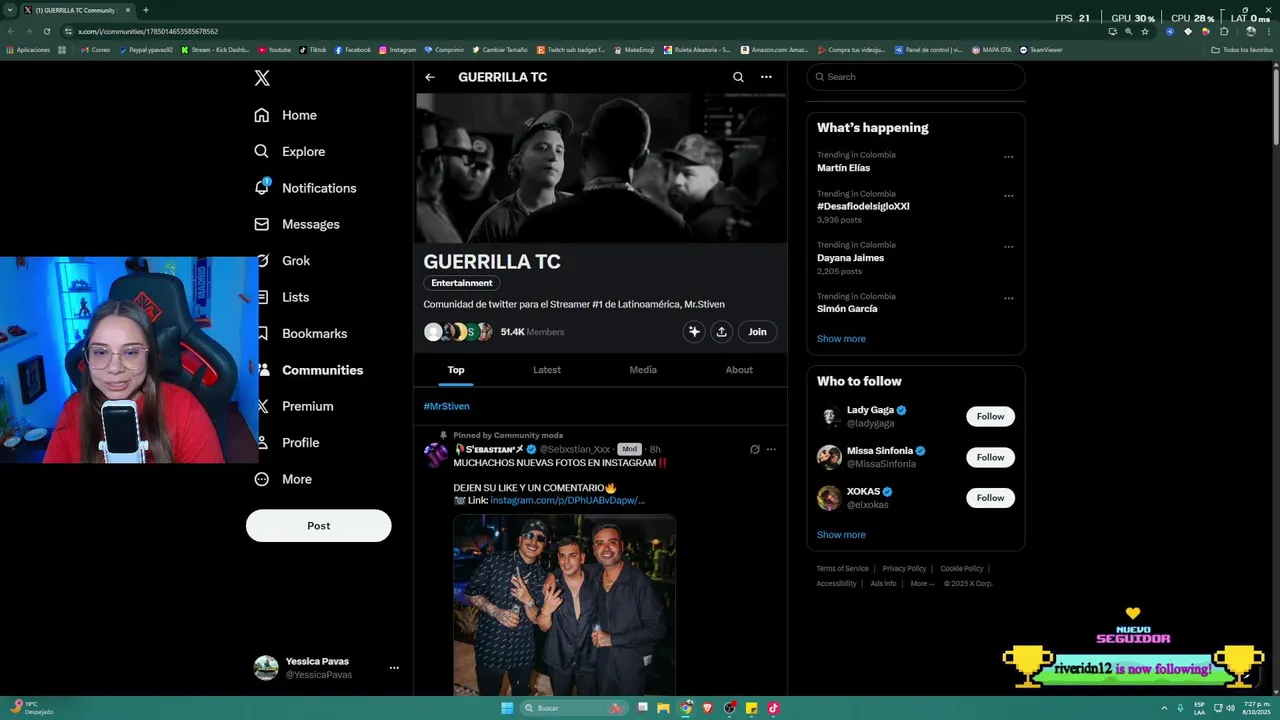The width and height of the screenshot is (1280, 720).
Task: Open a new browser tab with plus
Action: 146,10
